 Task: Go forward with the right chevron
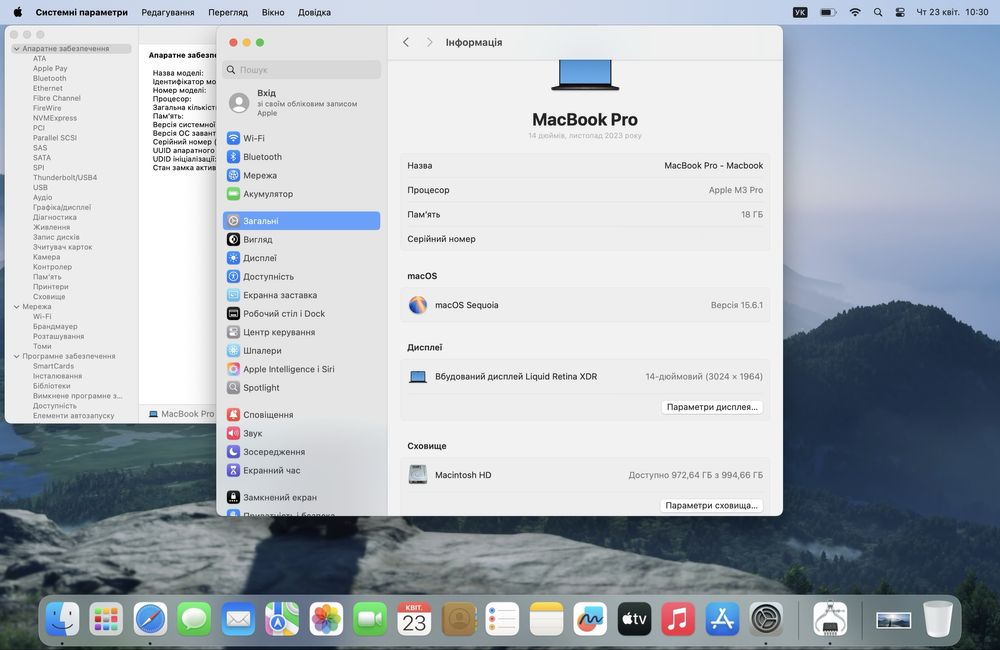pyautogui.click(x=429, y=42)
